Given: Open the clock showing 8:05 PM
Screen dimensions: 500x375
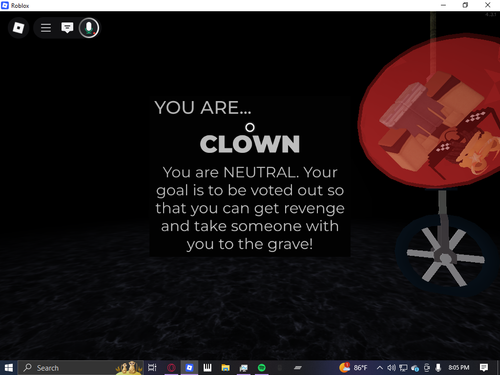Looking at the screenshot, I should [459, 367].
